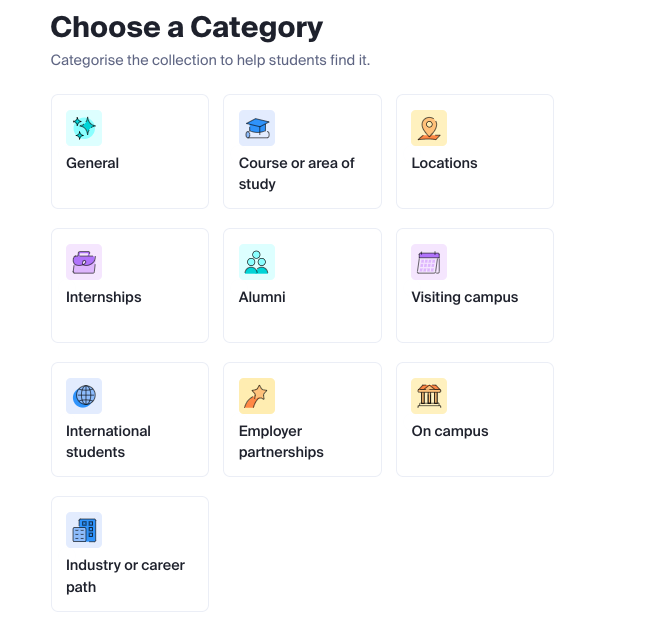Screen dimensions: 655x632
Task: Select the On campus label
Action: point(450,431)
